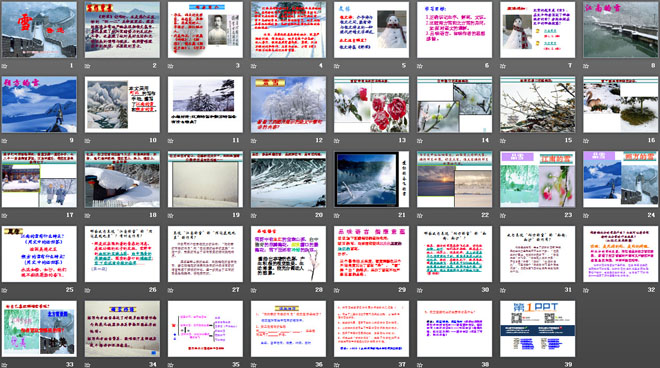
Task: Select slide 20 thumbnail with wind-blown snow
Action: click(288, 179)
